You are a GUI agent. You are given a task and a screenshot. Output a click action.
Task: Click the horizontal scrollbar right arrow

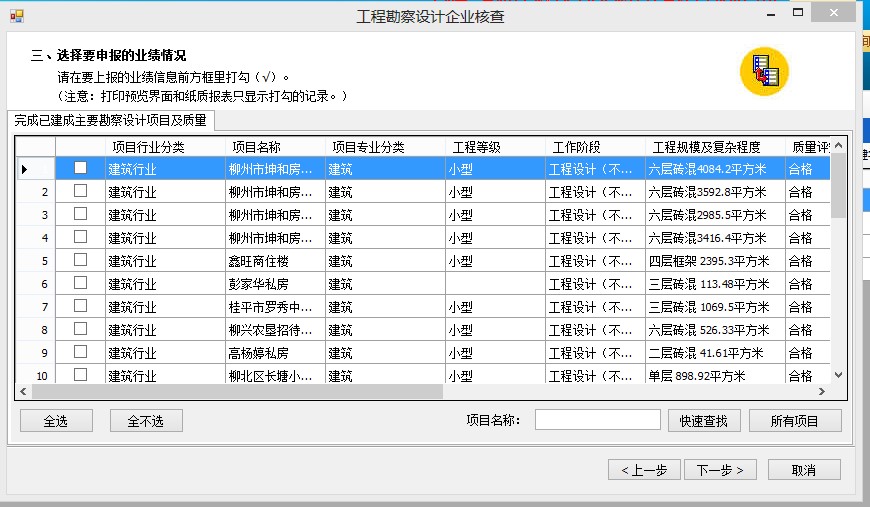pos(822,392)
